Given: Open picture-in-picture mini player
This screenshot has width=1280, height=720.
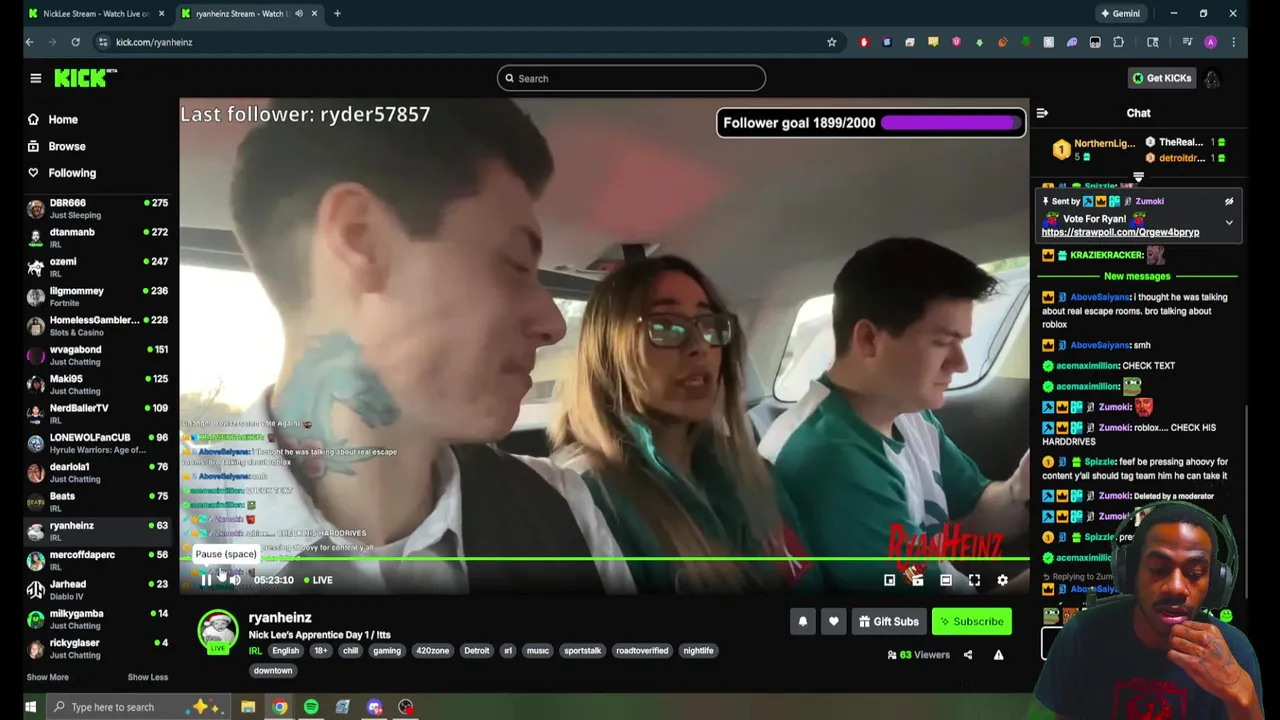Looking at the screenshot, I should pos(889,580).
